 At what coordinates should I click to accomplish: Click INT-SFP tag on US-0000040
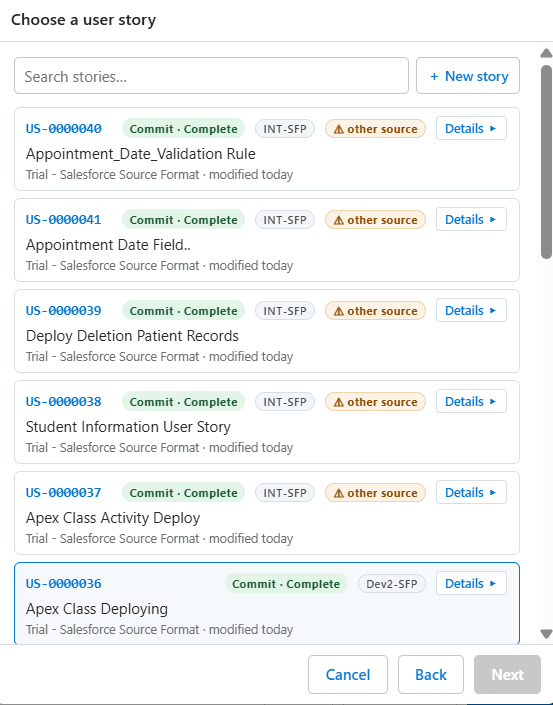pyautogui.click(x=285, y=129)
